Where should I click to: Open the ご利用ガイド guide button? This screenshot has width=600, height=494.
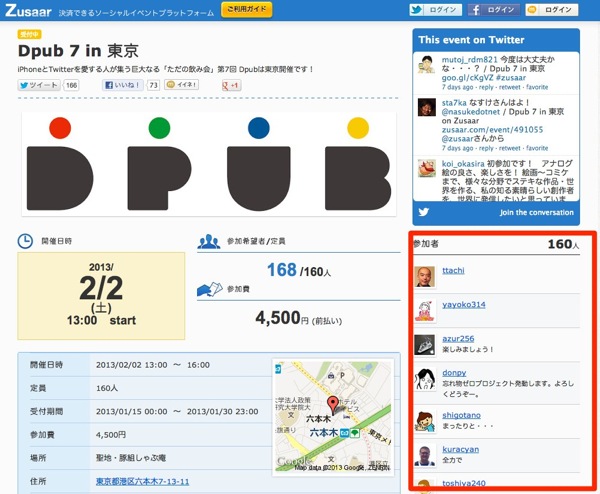[x=246, y=9]
